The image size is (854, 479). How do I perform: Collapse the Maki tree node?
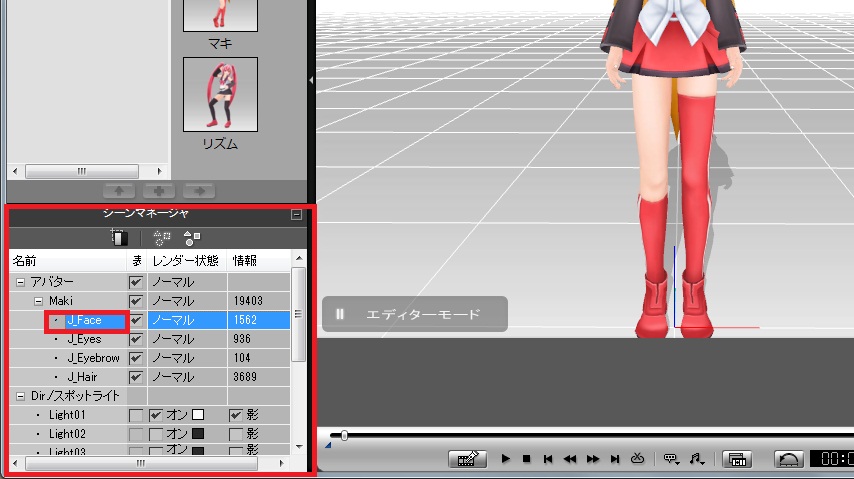39,301
